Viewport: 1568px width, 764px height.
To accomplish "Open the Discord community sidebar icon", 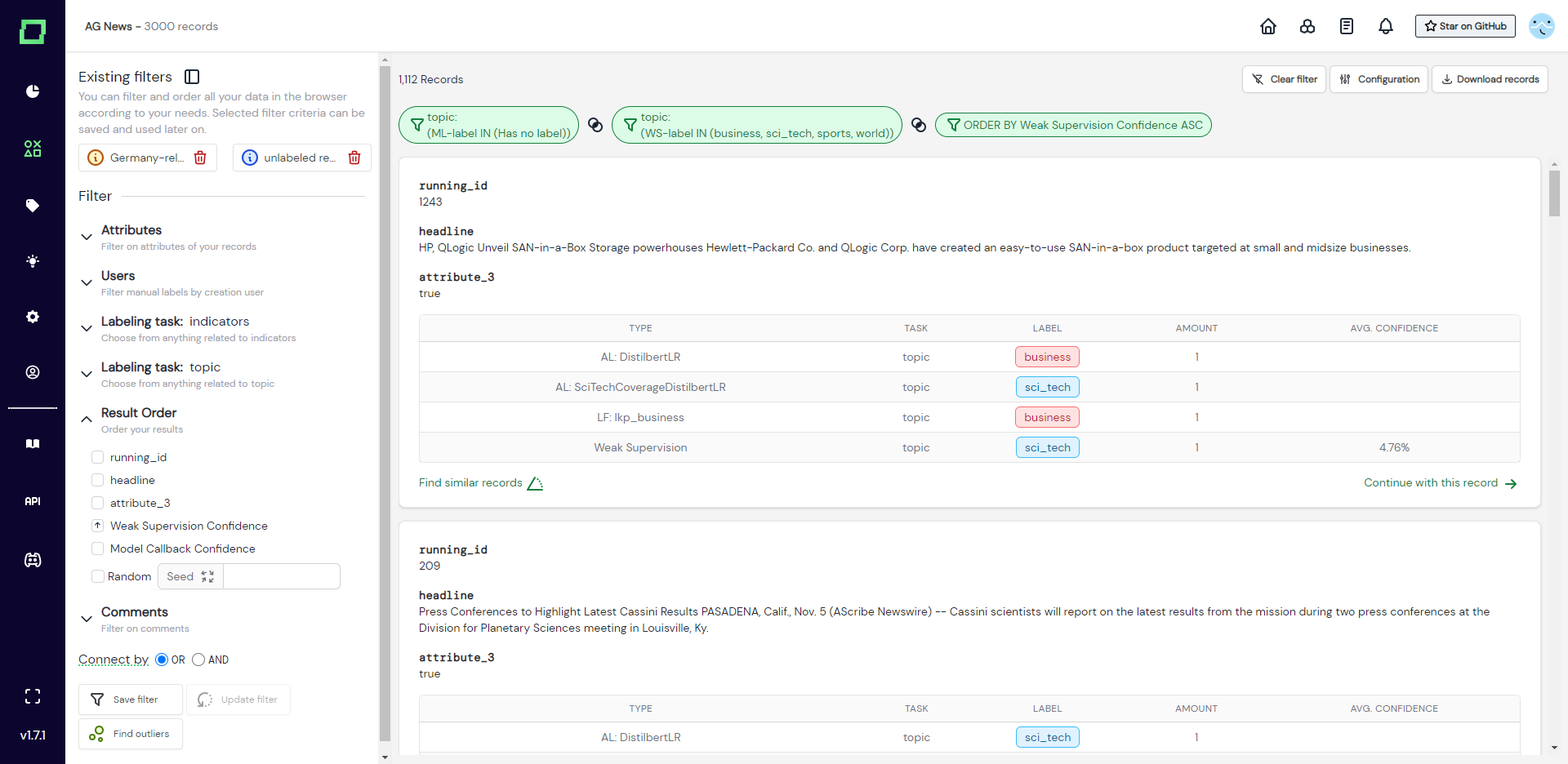I will [33, 560].
